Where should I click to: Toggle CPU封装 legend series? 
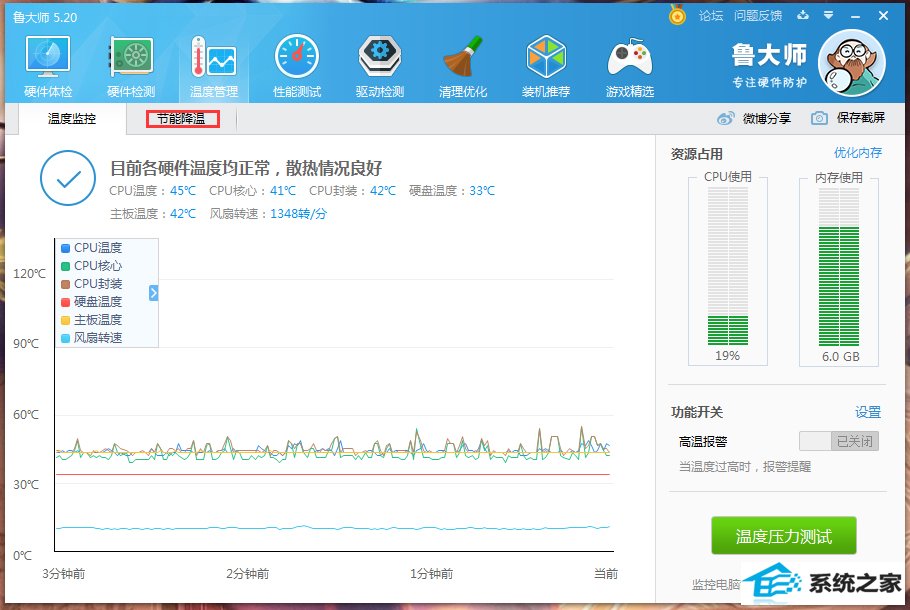pos(91,284)
